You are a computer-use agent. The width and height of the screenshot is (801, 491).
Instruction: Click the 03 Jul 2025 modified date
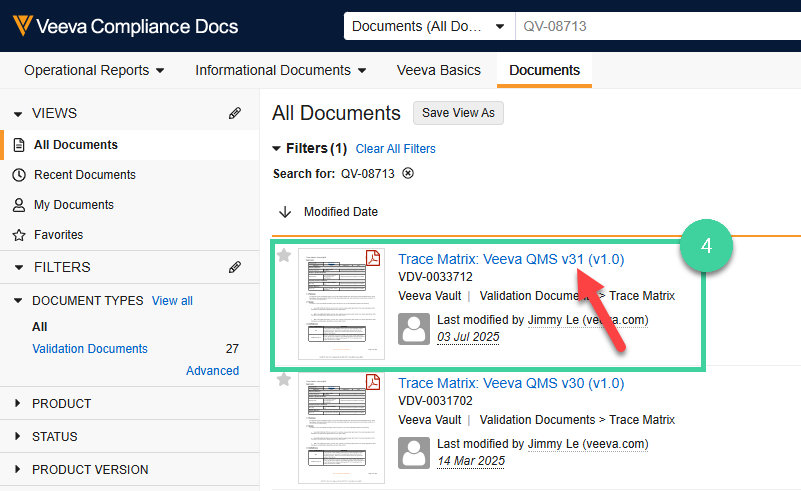(468, 337)
